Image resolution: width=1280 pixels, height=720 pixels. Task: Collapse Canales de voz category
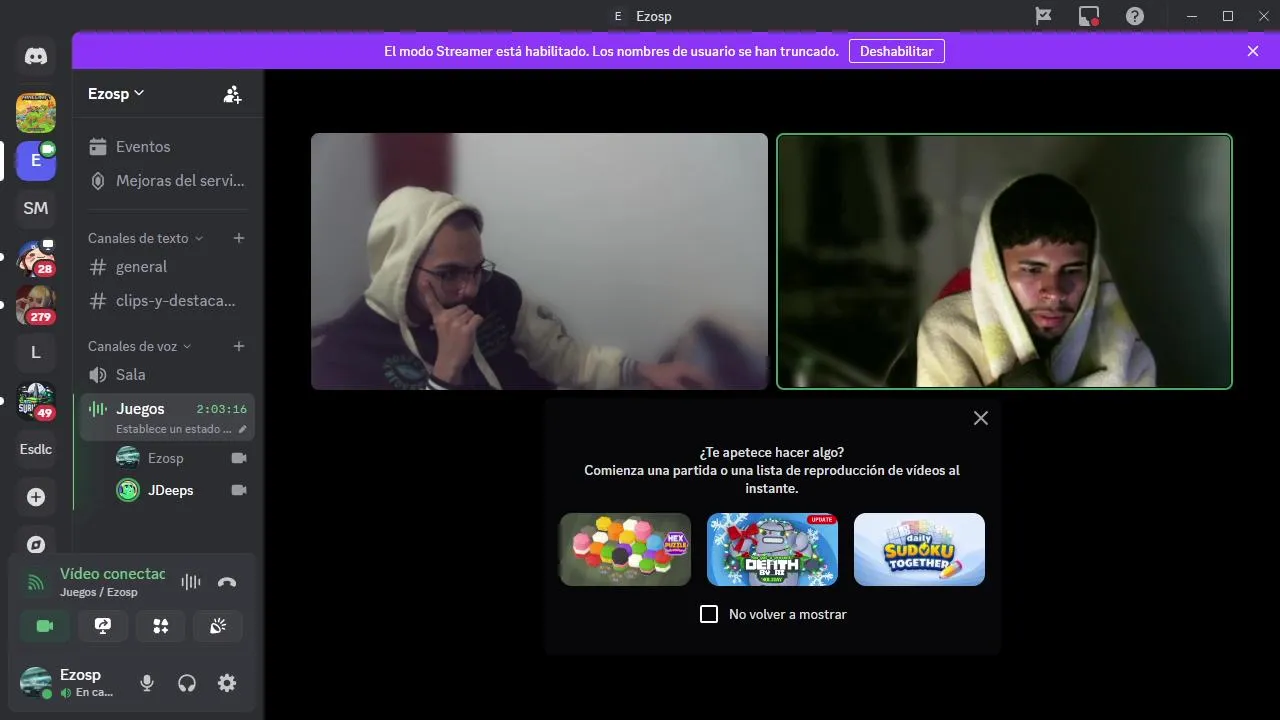pos(139,346)
